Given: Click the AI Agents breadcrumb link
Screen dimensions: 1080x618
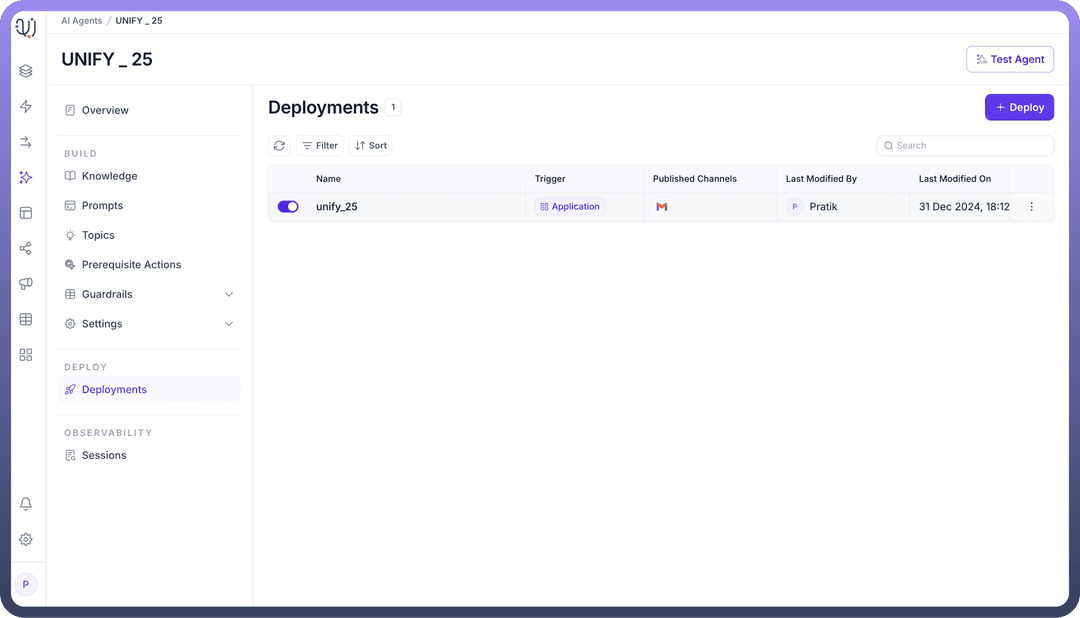Looking at the screenshot, I should (x=81, y=20).
